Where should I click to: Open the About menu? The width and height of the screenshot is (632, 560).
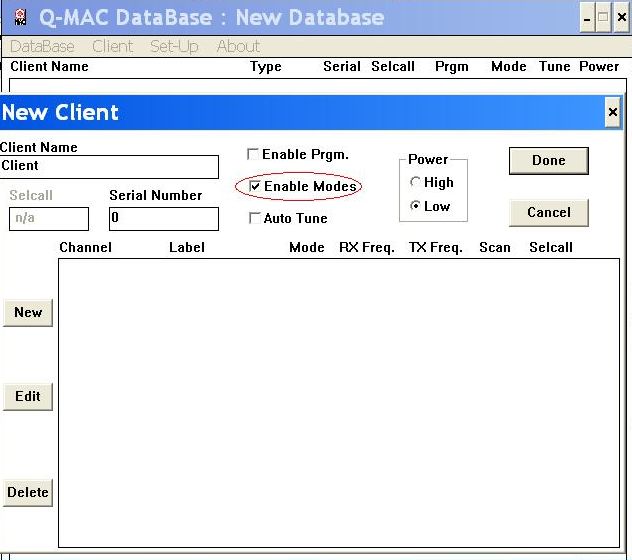point(238,47)
